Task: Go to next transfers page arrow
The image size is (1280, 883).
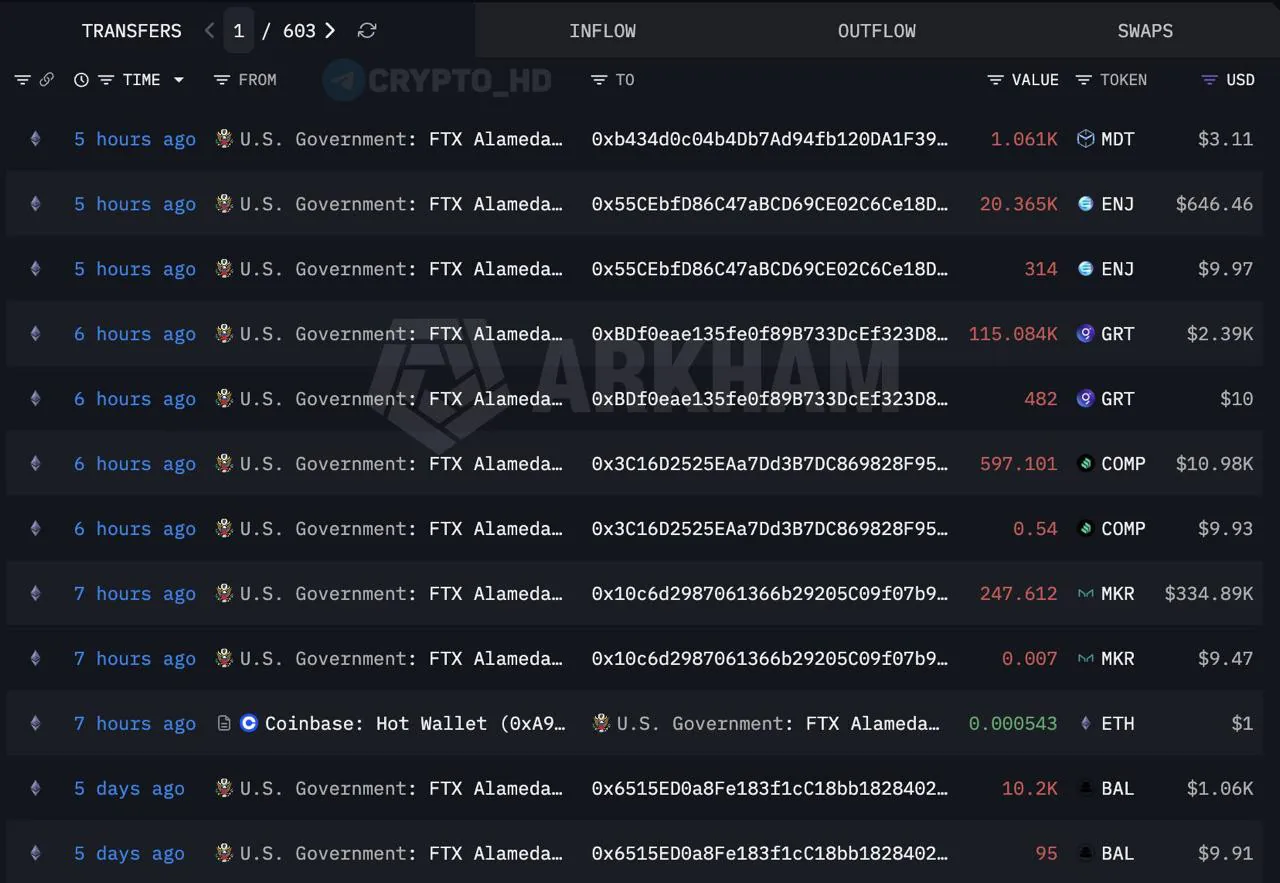Action: point(330,31)
